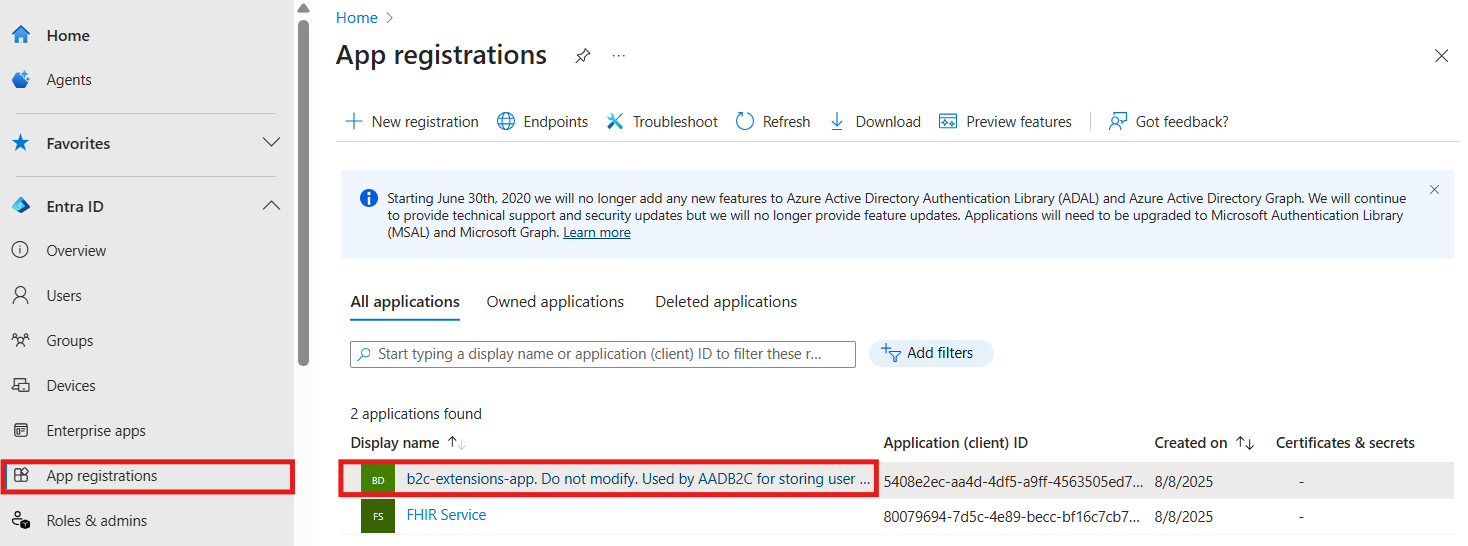
Task: Click the New registration button label
Action: (x=425, y=122)
